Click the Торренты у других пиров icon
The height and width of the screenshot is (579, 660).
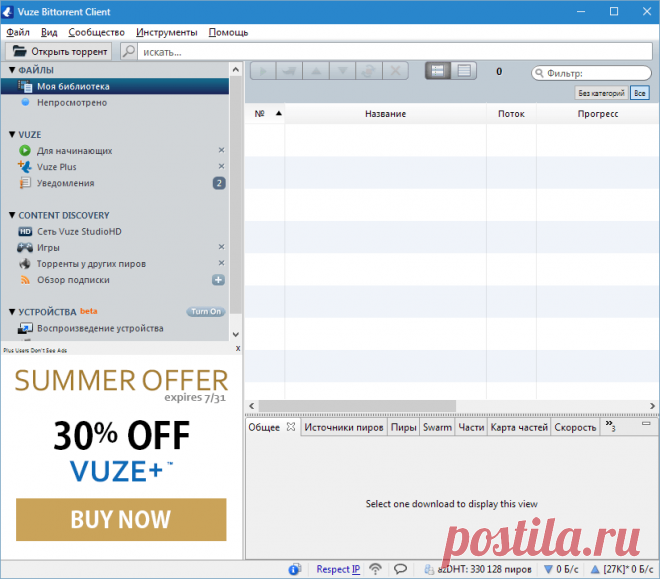[x=25, y=264]
